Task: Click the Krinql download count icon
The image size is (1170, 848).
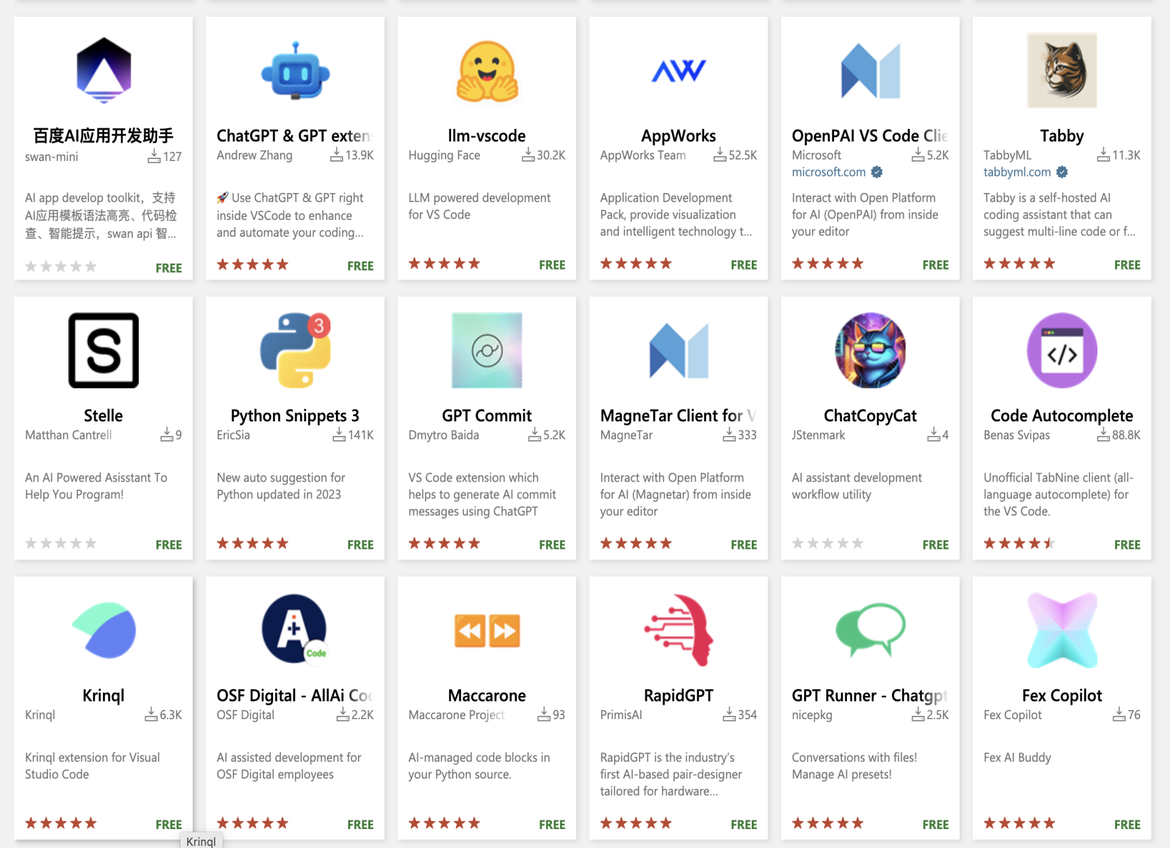Action: coord(151,714)
